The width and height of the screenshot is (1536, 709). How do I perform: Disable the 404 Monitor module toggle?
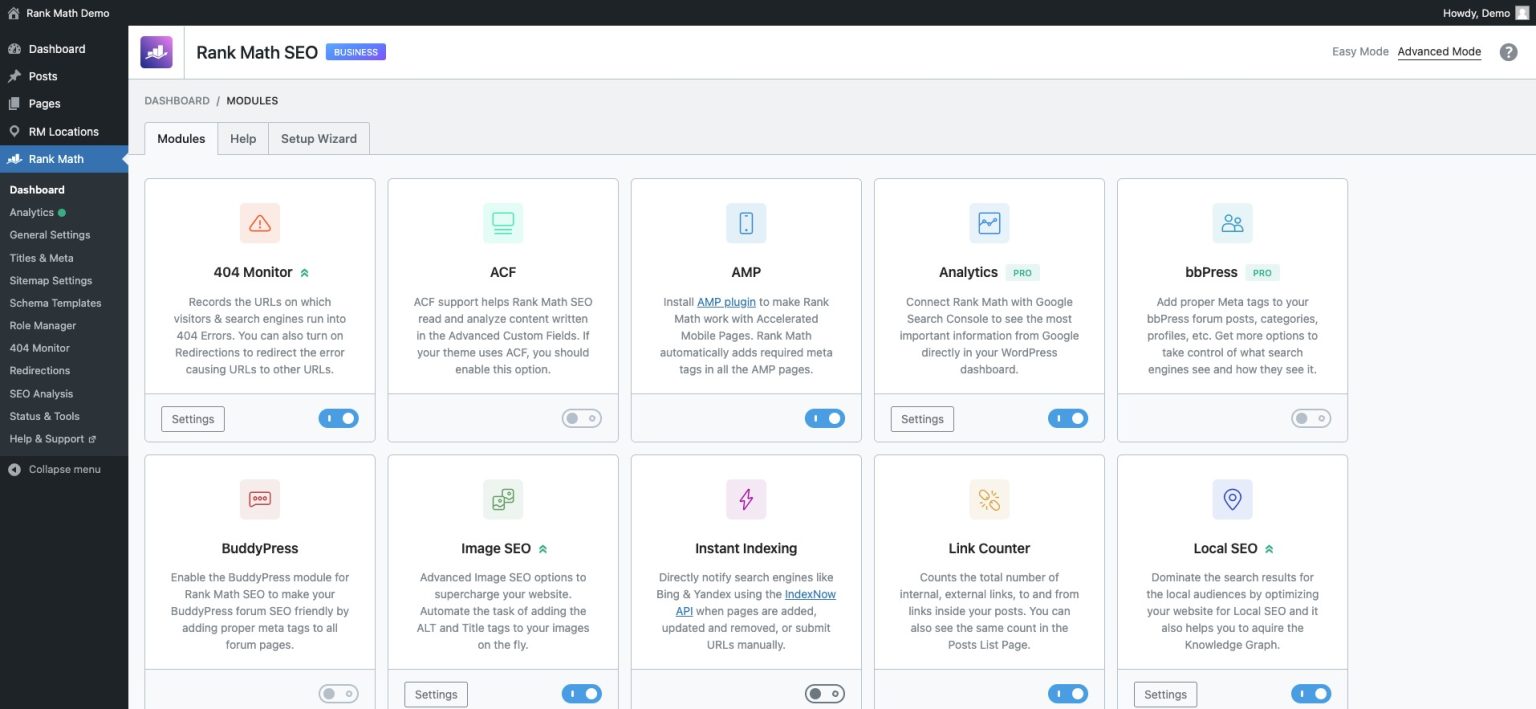pyautogui.click(x=338, y=418)
